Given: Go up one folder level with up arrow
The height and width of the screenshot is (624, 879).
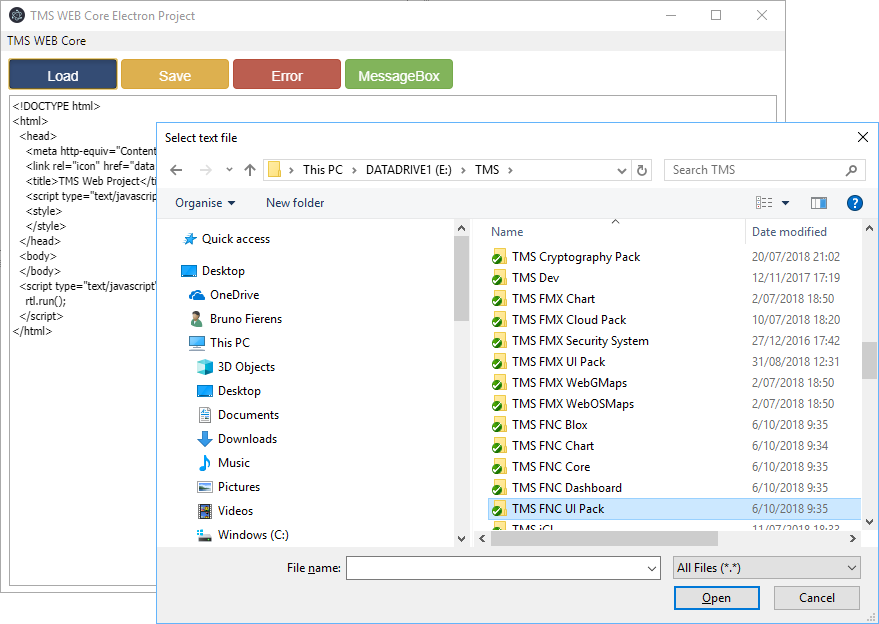Looking at the screenshot, I should pyautogui.click(x=250, y=170).
